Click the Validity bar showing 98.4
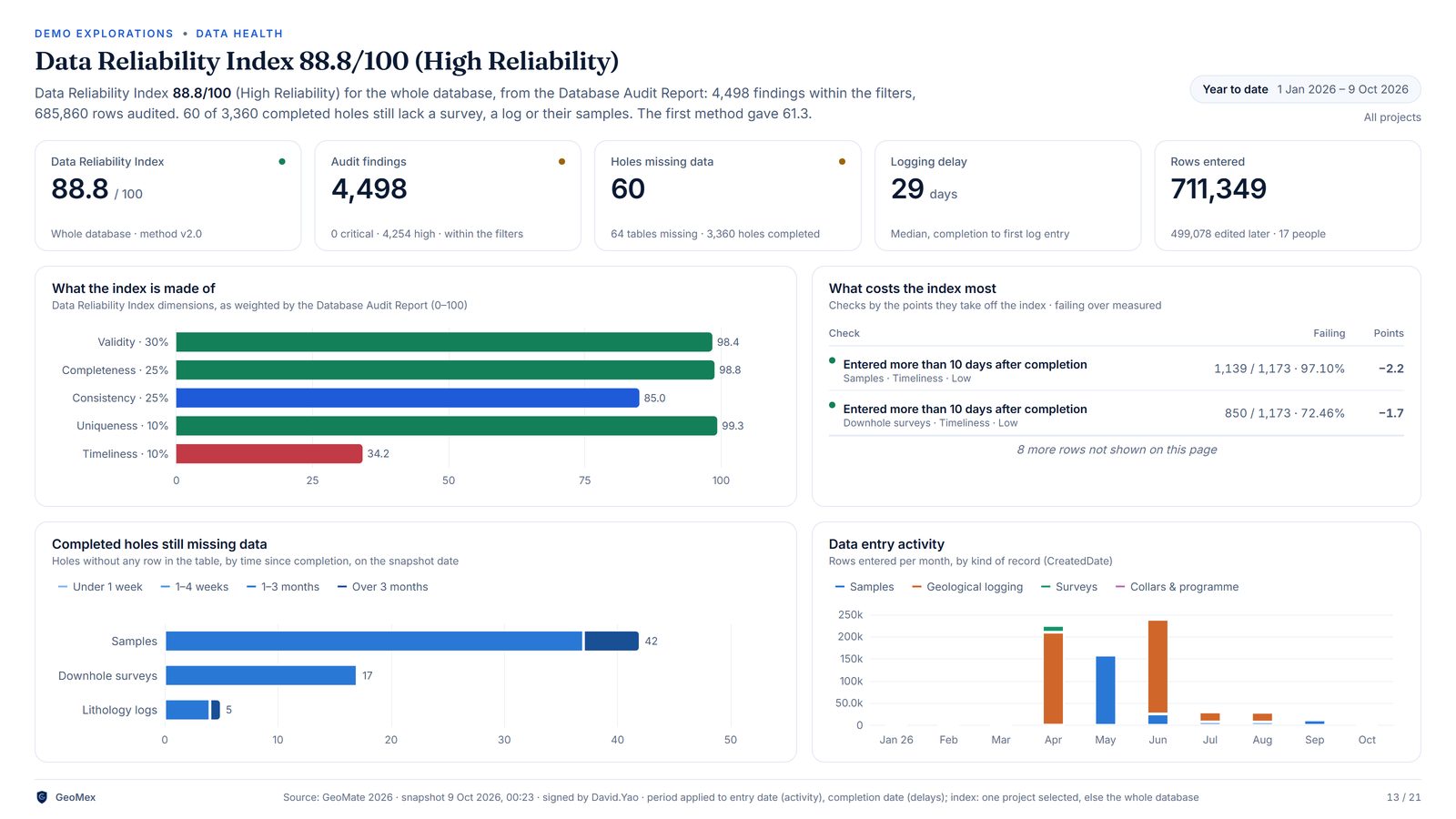 (x=444, y=342)
